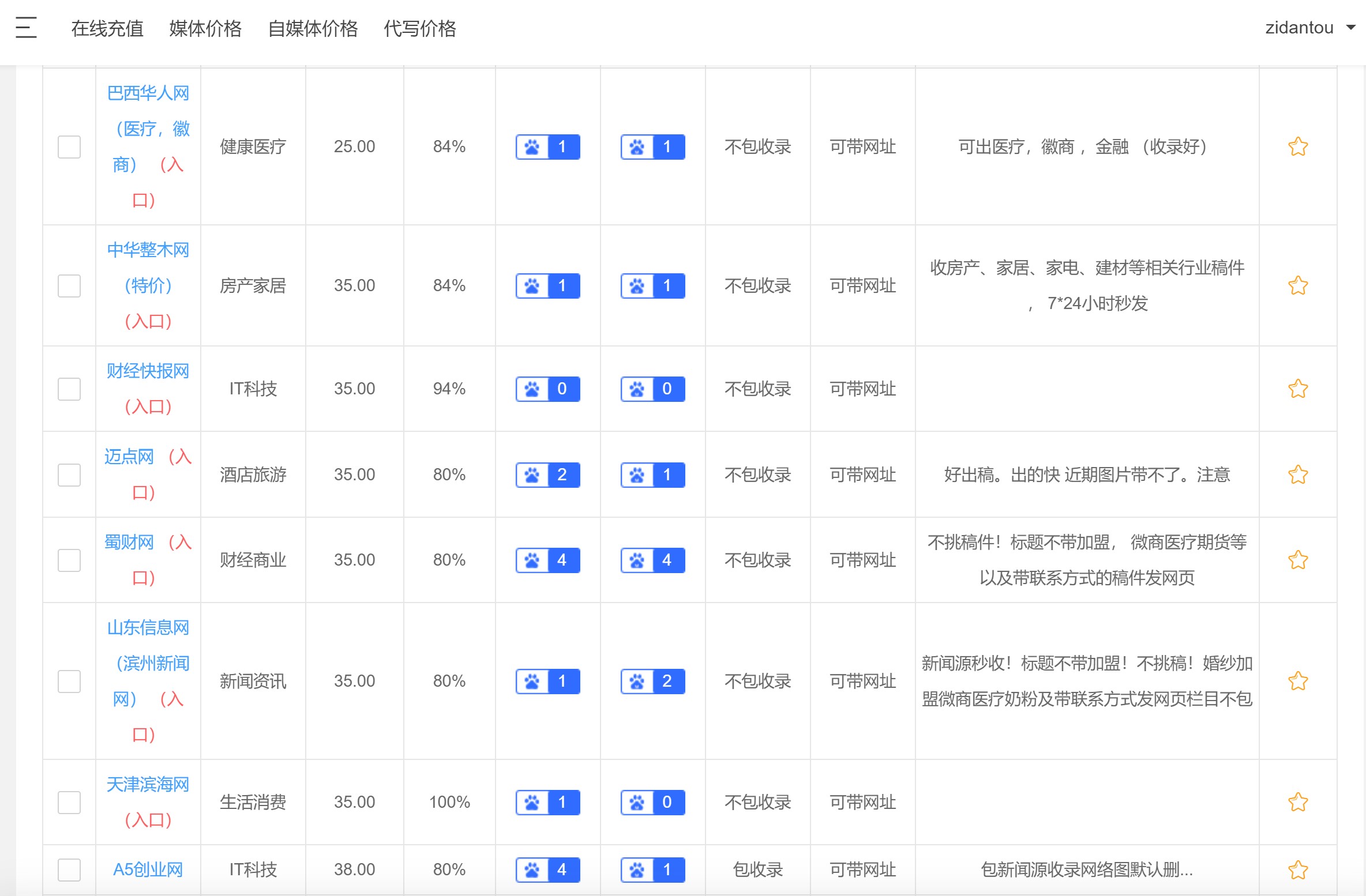Image resolution: width=1366 pixels, height=896 pixels.
Task: Click the 94% rate cell
Action: pos(449,389)
